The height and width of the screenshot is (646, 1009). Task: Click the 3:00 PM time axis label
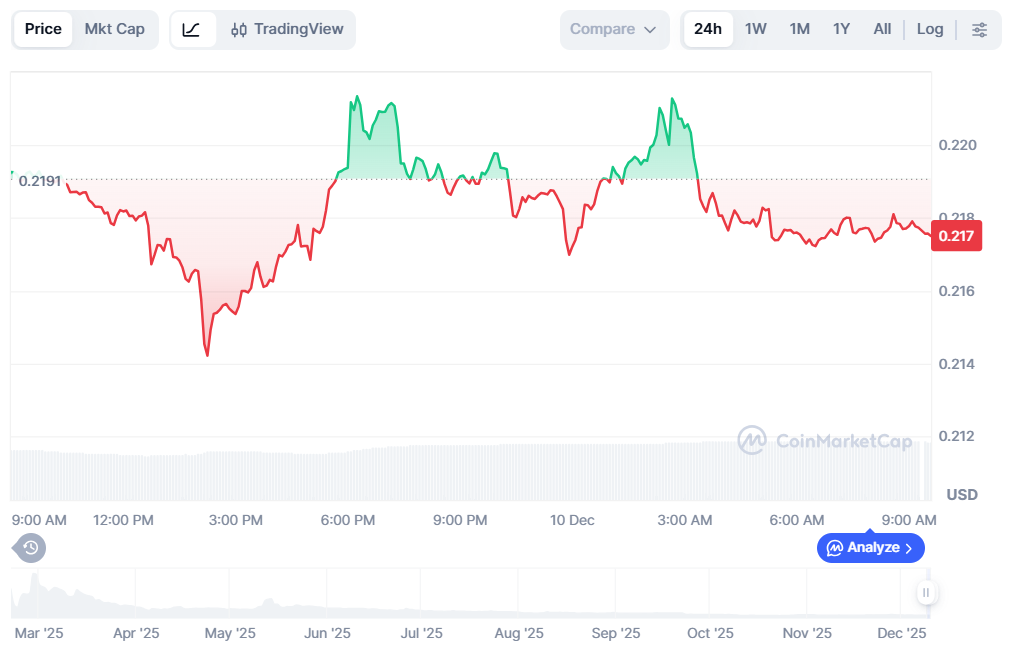point(236,520)
